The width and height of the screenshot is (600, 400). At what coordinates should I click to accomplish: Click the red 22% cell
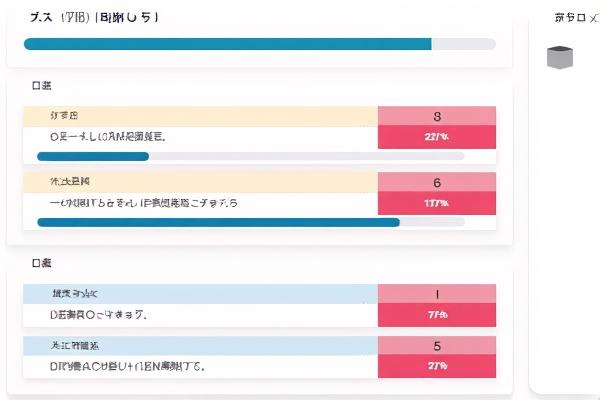(x=437, y=137)
